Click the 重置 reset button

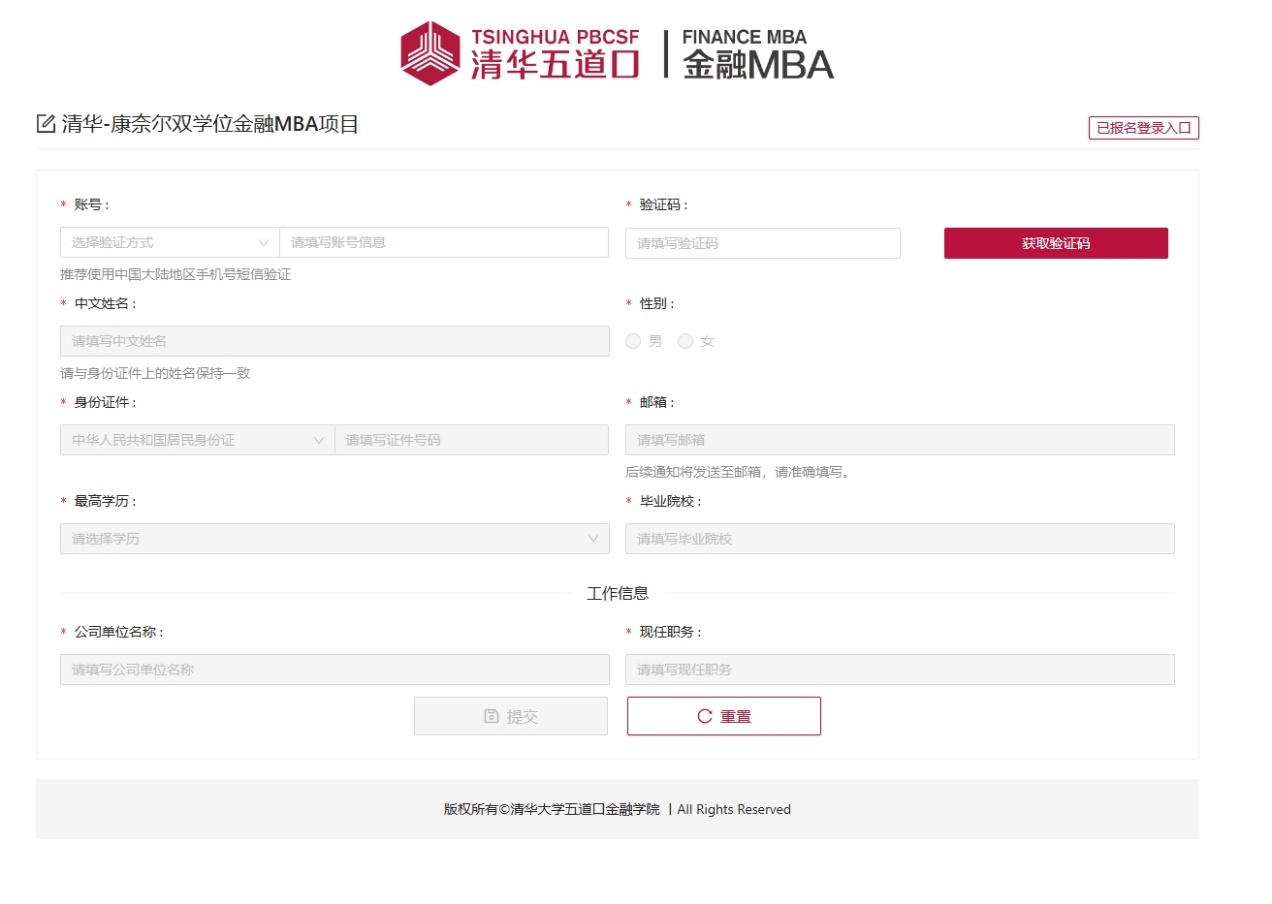click(x=724, y=716)
